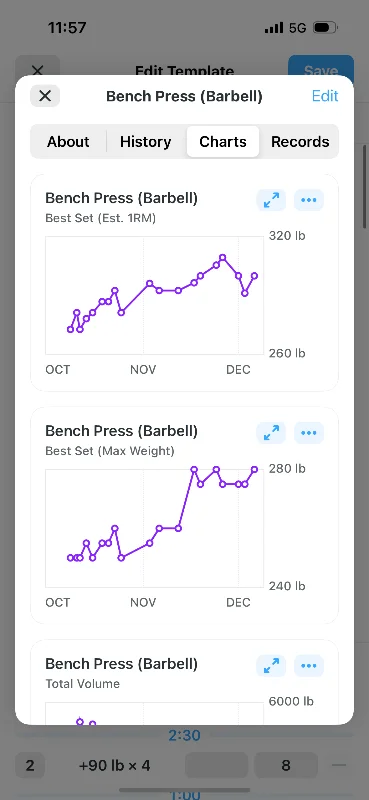Tap the set number 2 badge

coord(30,765)
